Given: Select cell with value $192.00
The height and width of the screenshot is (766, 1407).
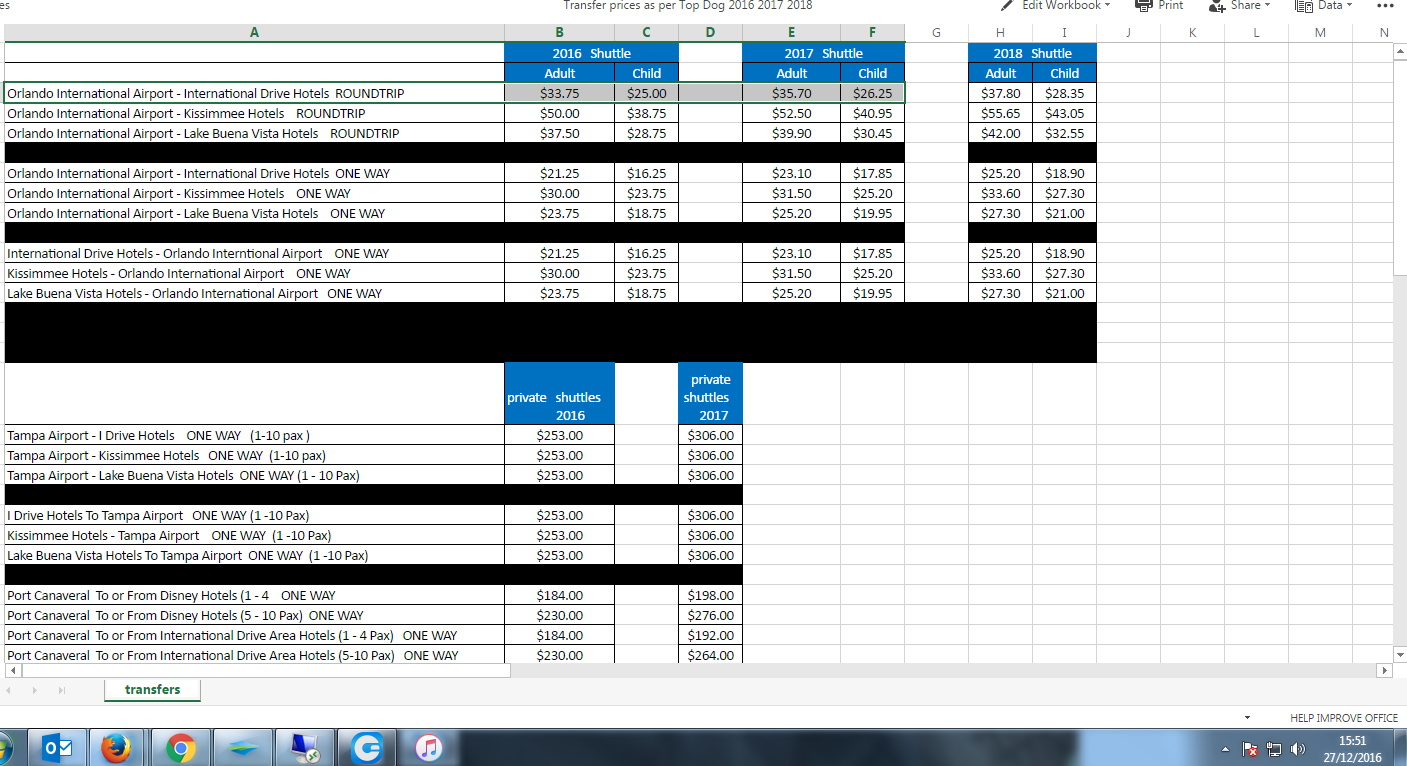Looking at the screenshot, I should point(711,635).
